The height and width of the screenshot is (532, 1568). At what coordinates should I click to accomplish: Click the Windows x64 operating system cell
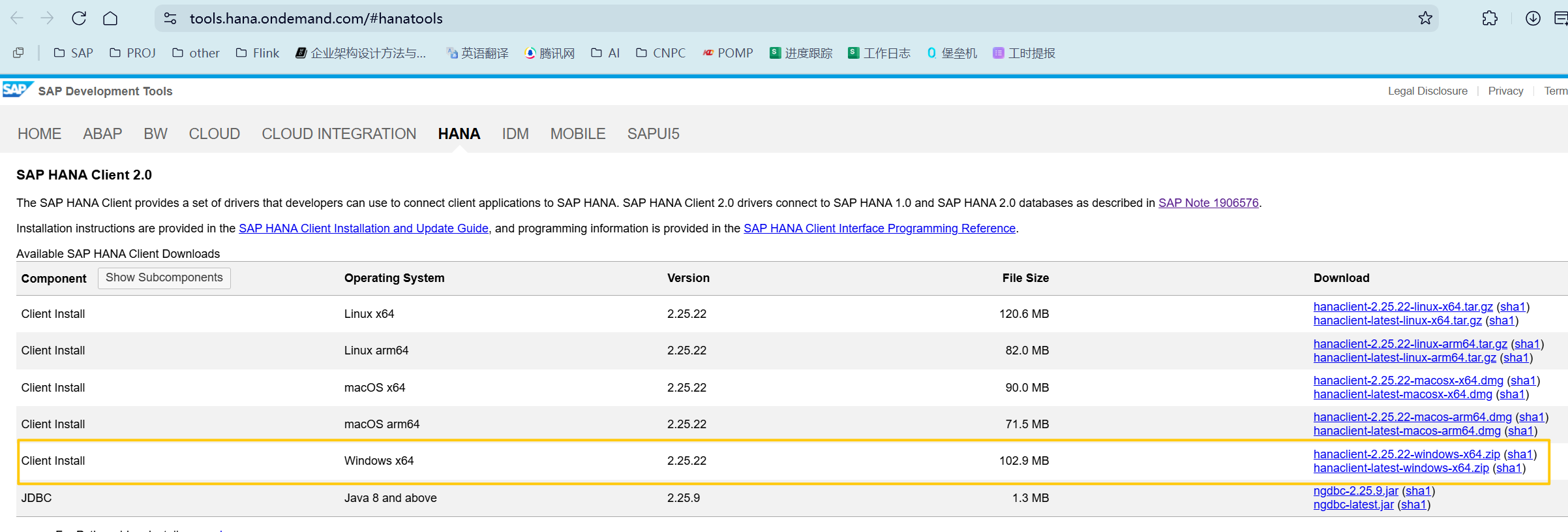tap(379, 461)
